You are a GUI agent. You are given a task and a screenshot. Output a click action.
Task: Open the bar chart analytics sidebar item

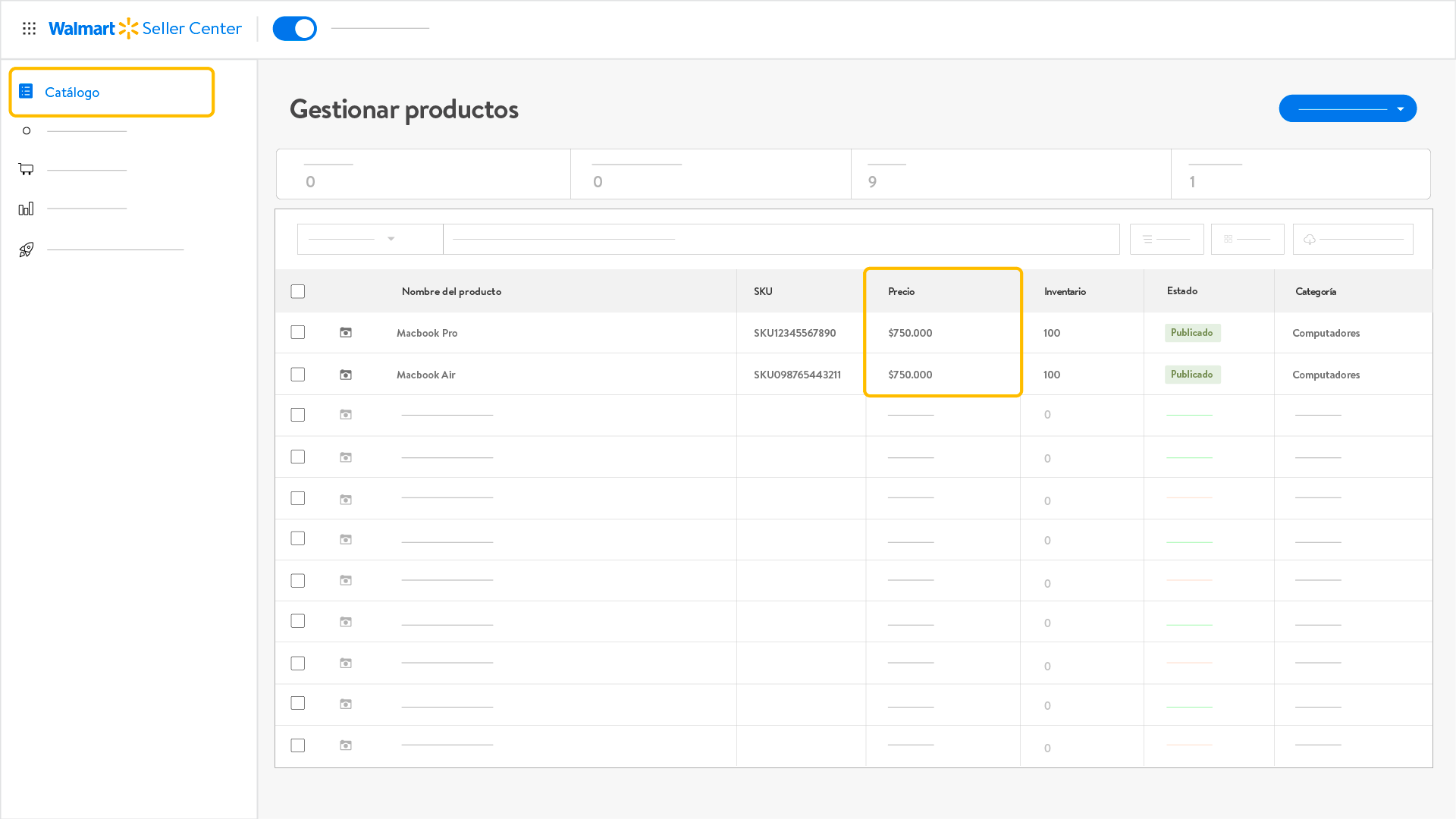(x=27, y=208)
